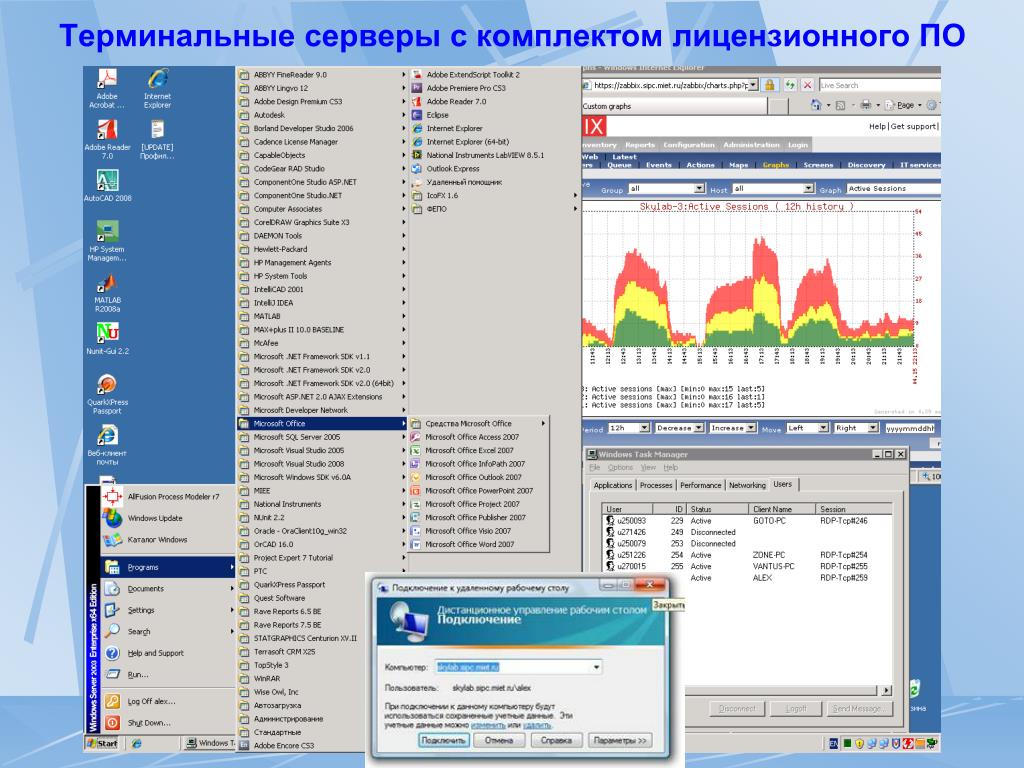Viewport: 1024px width, 768px height.
Task: Launch Microsoft Office Visio 2007
Action: click(479, 531)
